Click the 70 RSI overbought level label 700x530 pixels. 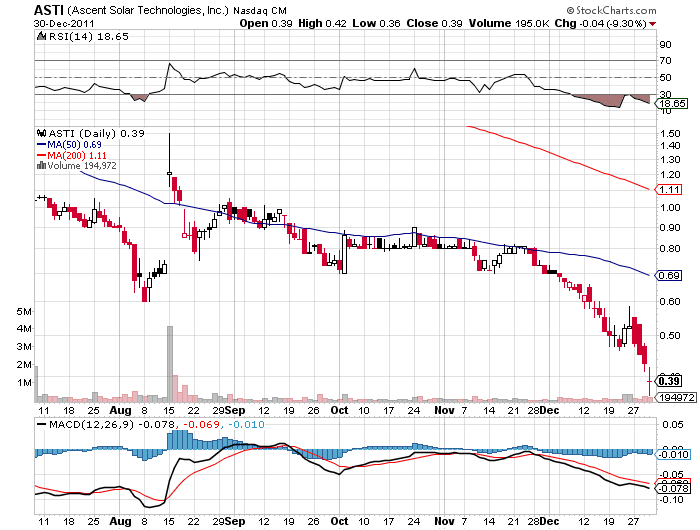click(665, 60)
